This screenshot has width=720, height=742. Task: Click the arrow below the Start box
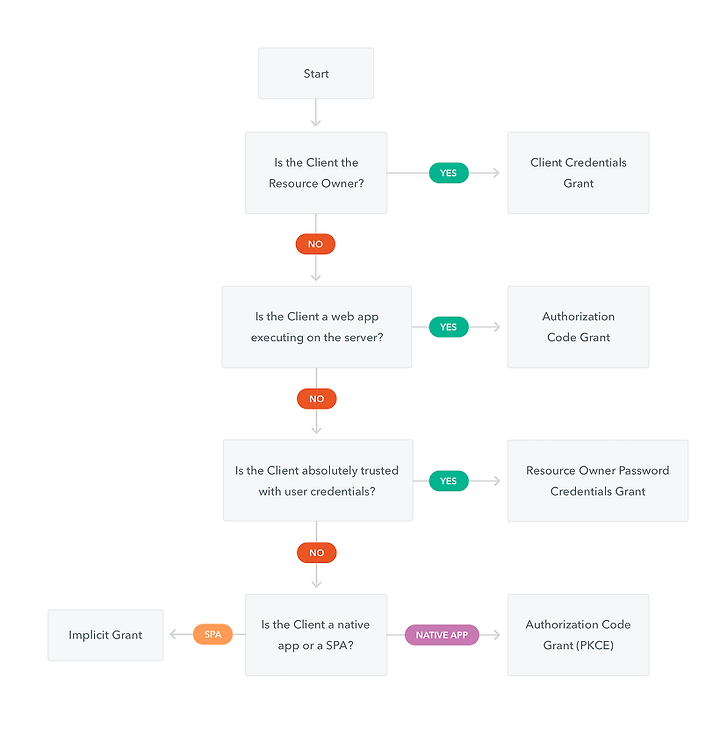coord(316,113)
